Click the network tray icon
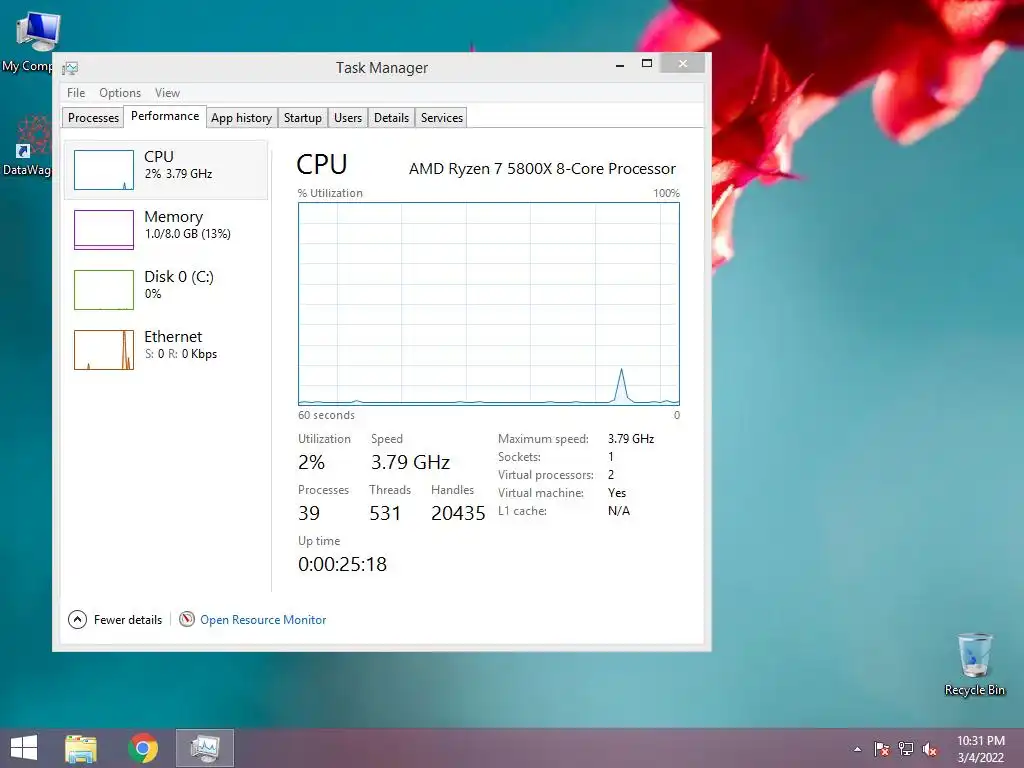This screenshot has width=1024, height=768. pos(906,749)
